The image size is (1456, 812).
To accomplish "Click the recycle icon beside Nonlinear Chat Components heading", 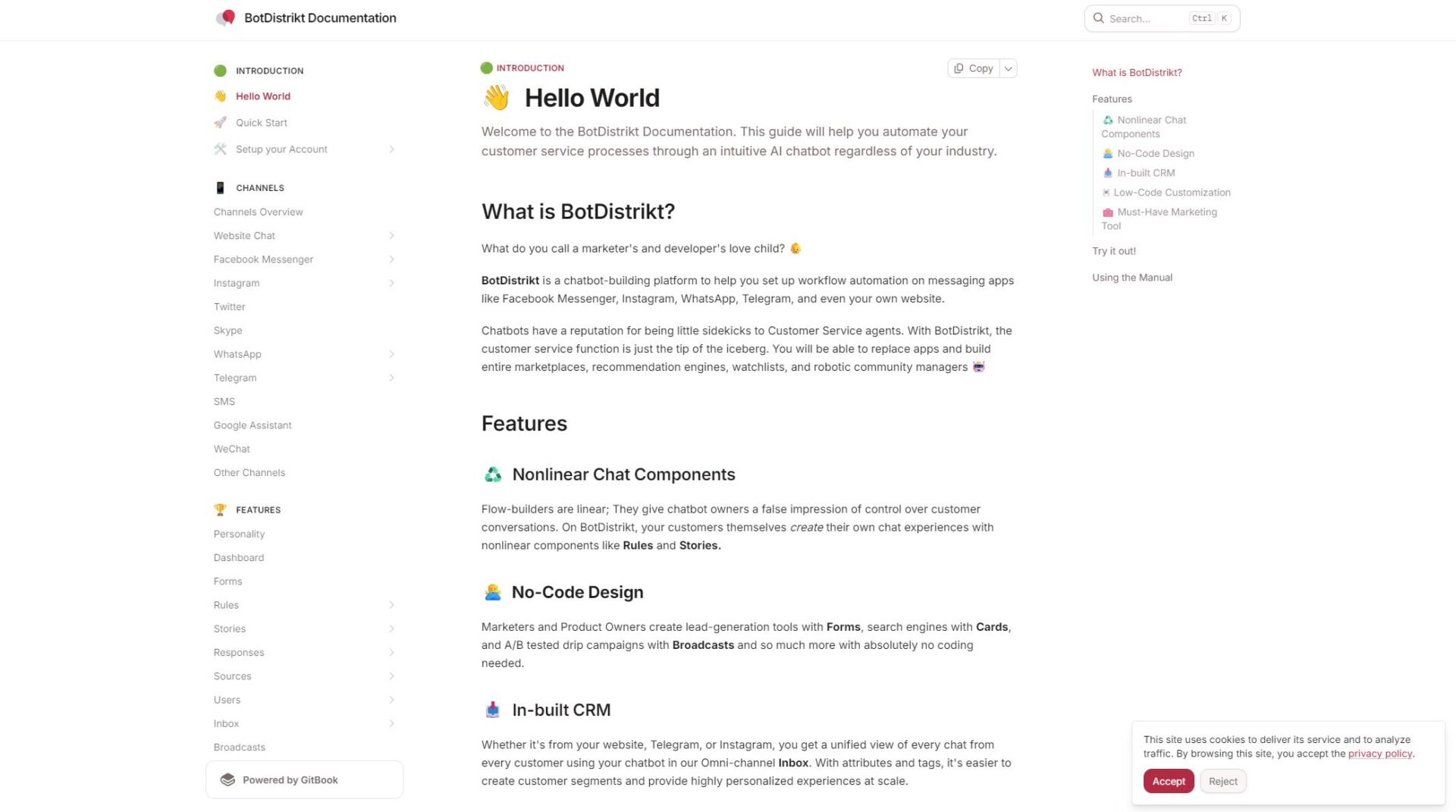I will click(493, 475).
